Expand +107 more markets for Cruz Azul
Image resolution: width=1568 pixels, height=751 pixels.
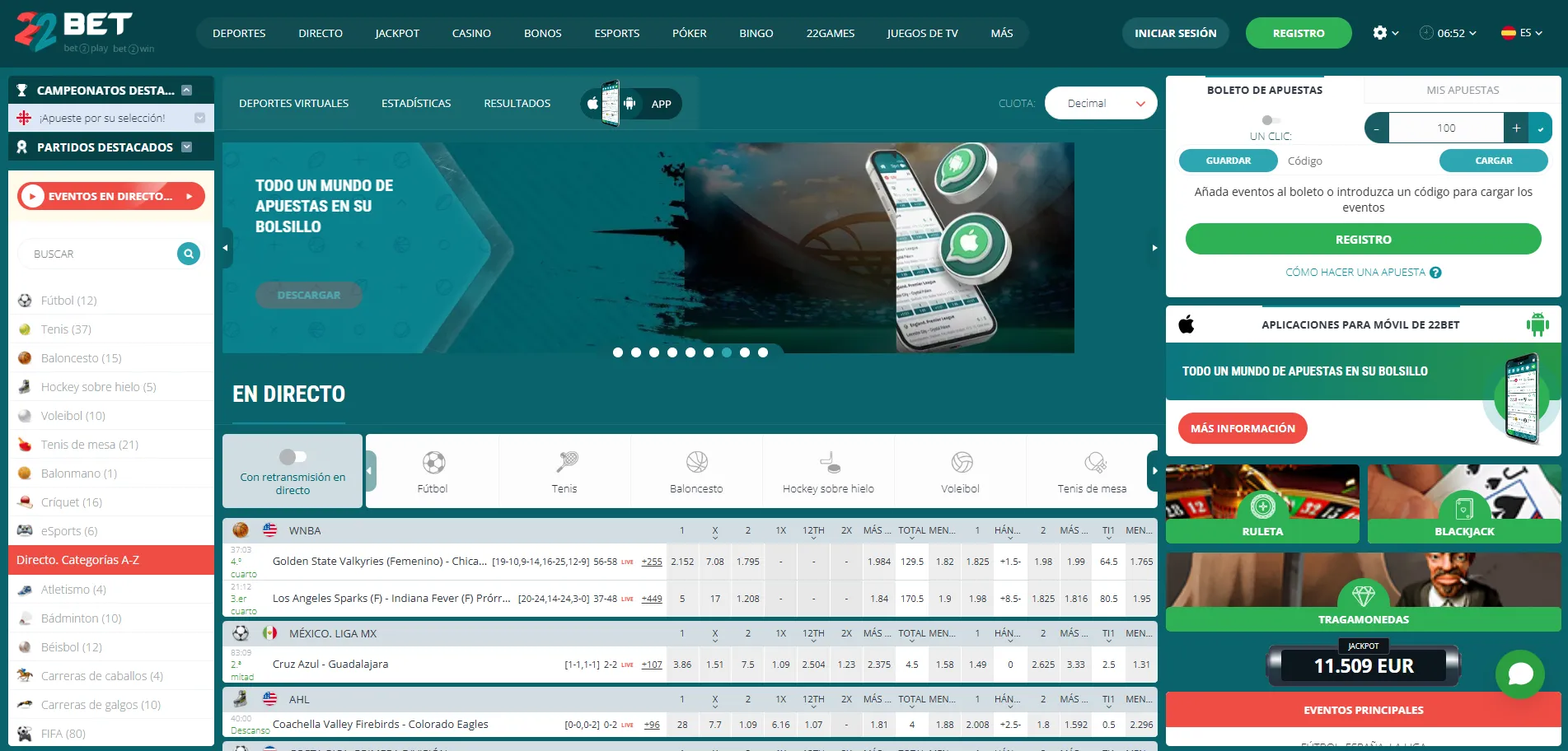click(652, 665)
